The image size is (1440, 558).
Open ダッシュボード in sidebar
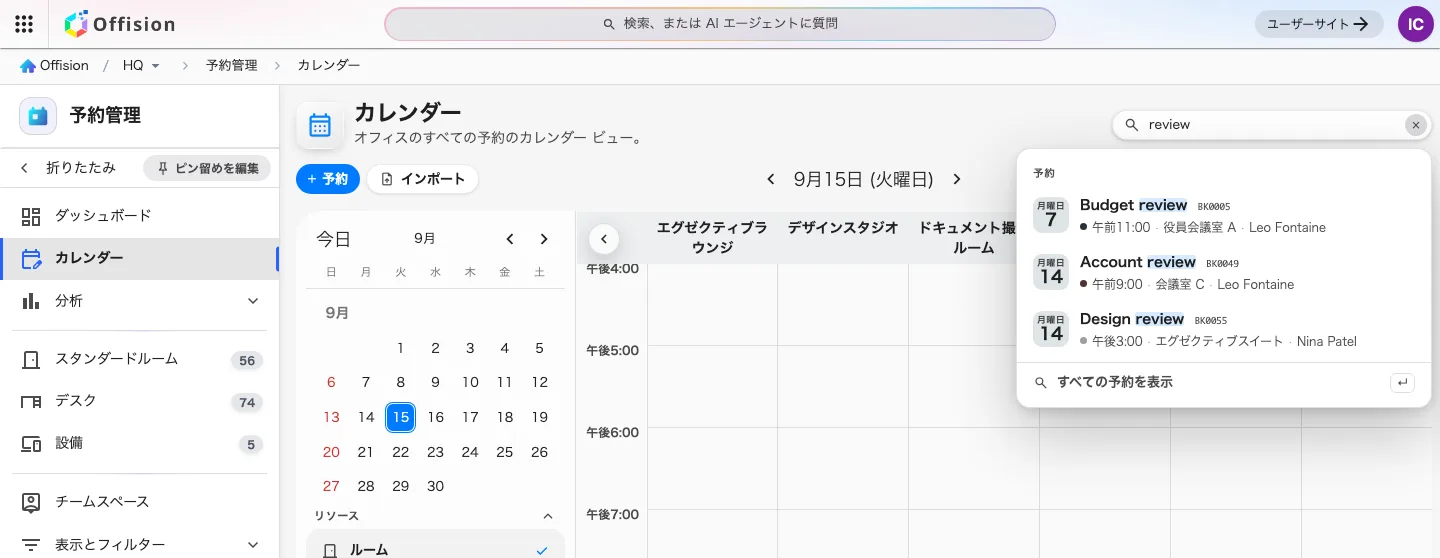click(x=140, y=216)
